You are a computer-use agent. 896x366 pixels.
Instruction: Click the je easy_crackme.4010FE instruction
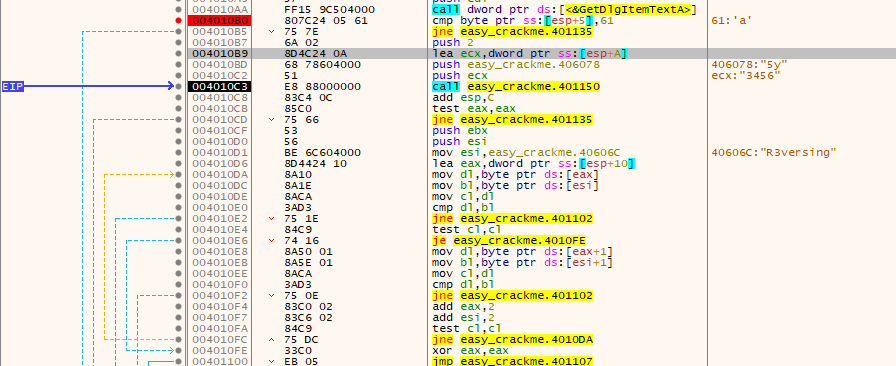tap(509, 240)
